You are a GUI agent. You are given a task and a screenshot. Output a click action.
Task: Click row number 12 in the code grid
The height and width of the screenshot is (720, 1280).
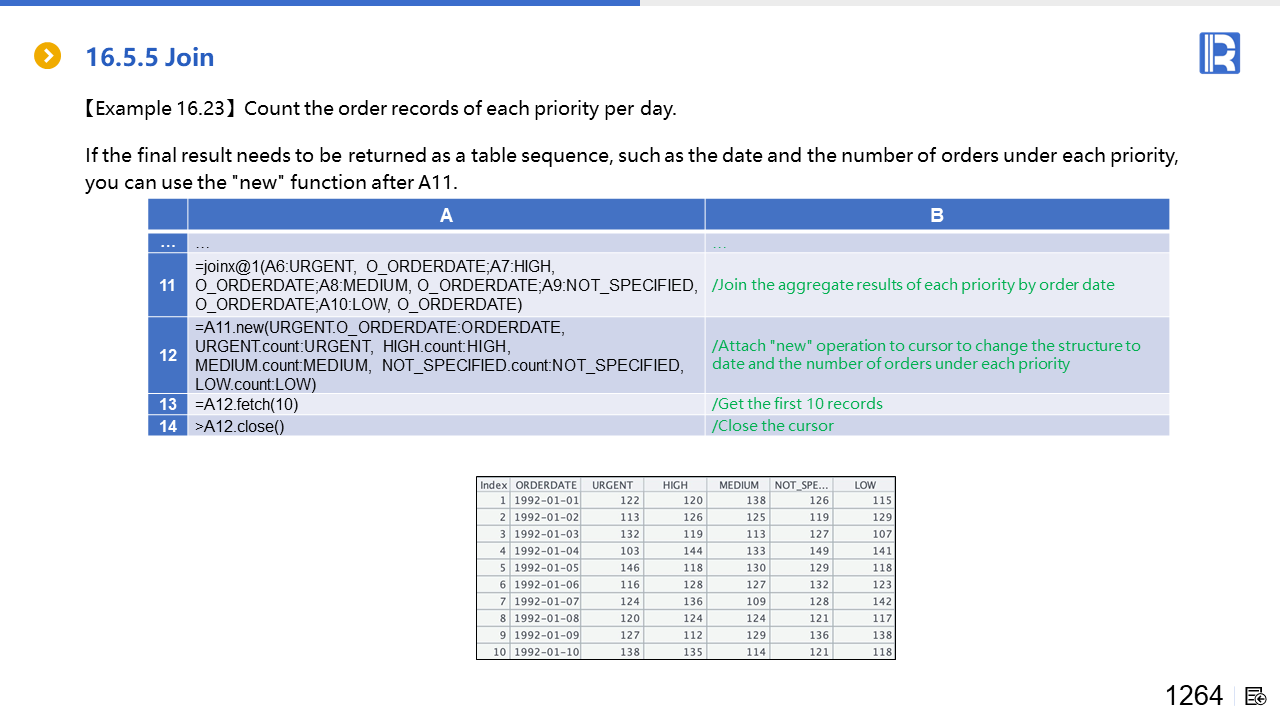pyautogui.click(x=168, y=355)
